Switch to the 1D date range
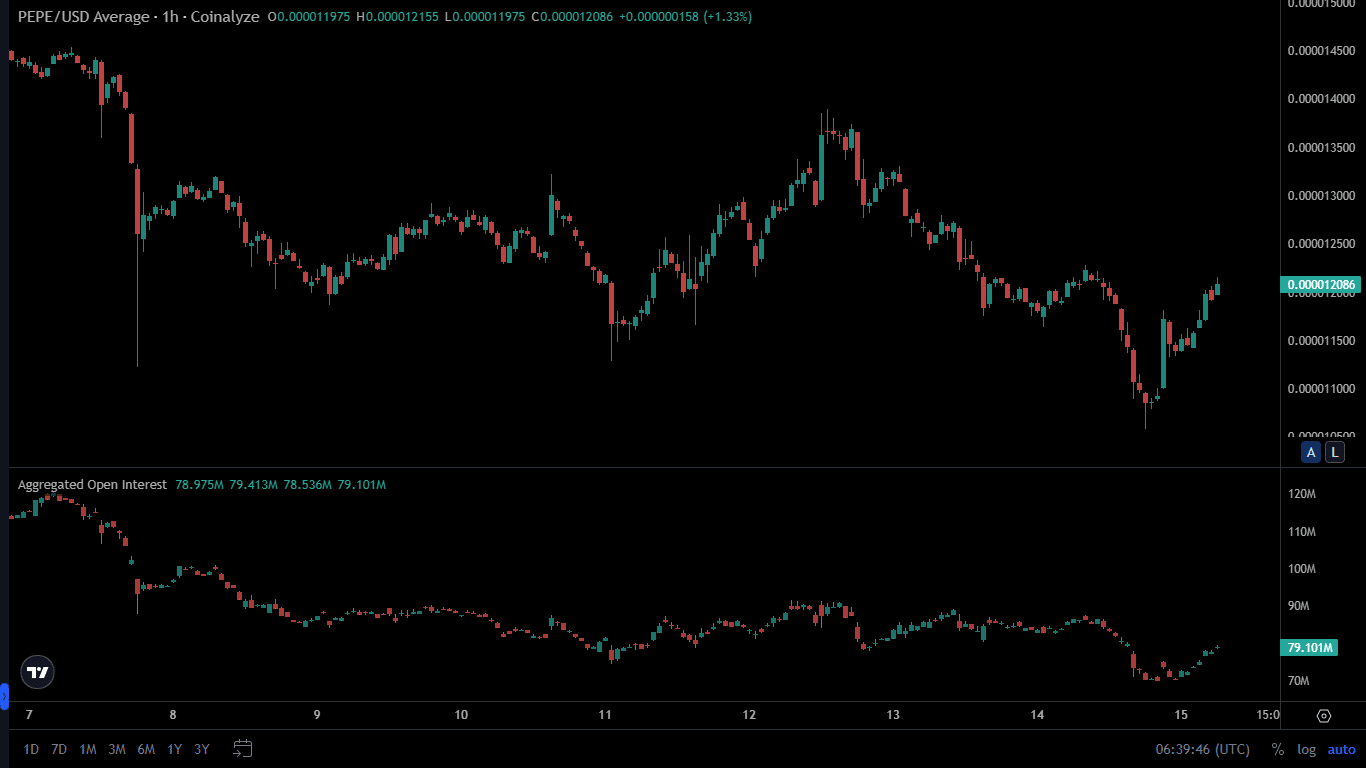Screen dimensions: 1366x768 click(30, 748)
